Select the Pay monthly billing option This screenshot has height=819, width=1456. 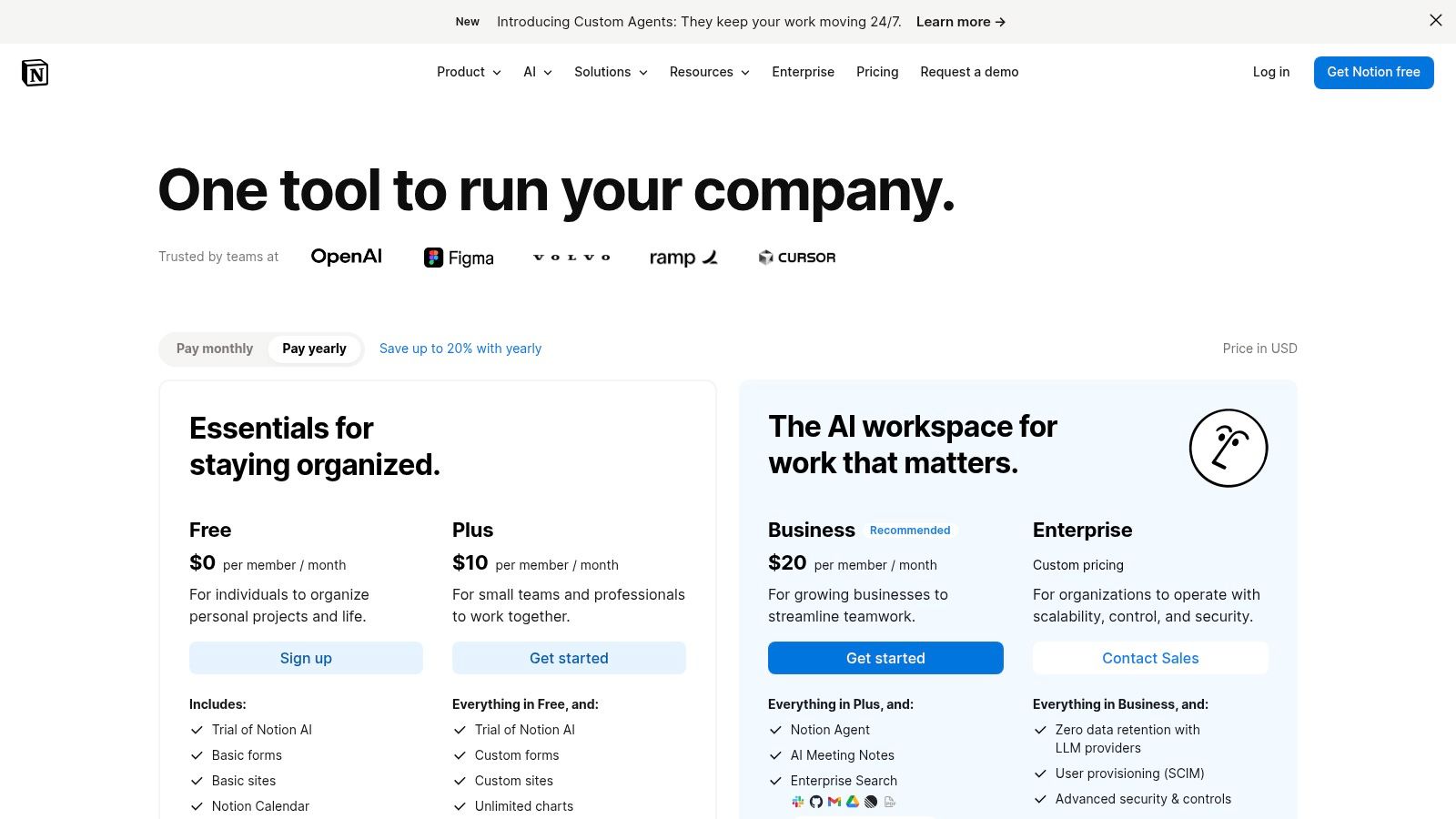click(x=215, y=349)
